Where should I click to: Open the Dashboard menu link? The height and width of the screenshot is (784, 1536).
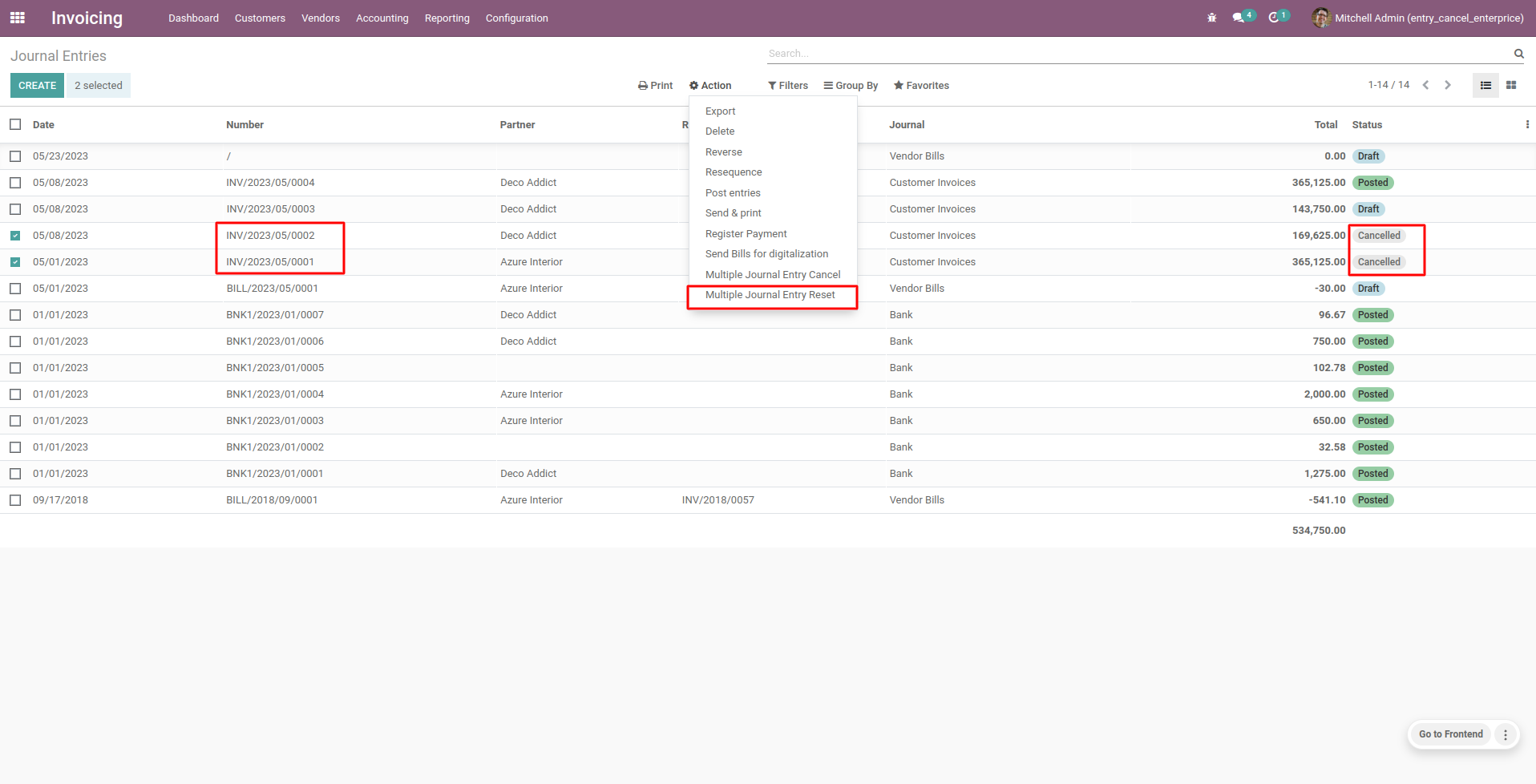coord(193,18)
